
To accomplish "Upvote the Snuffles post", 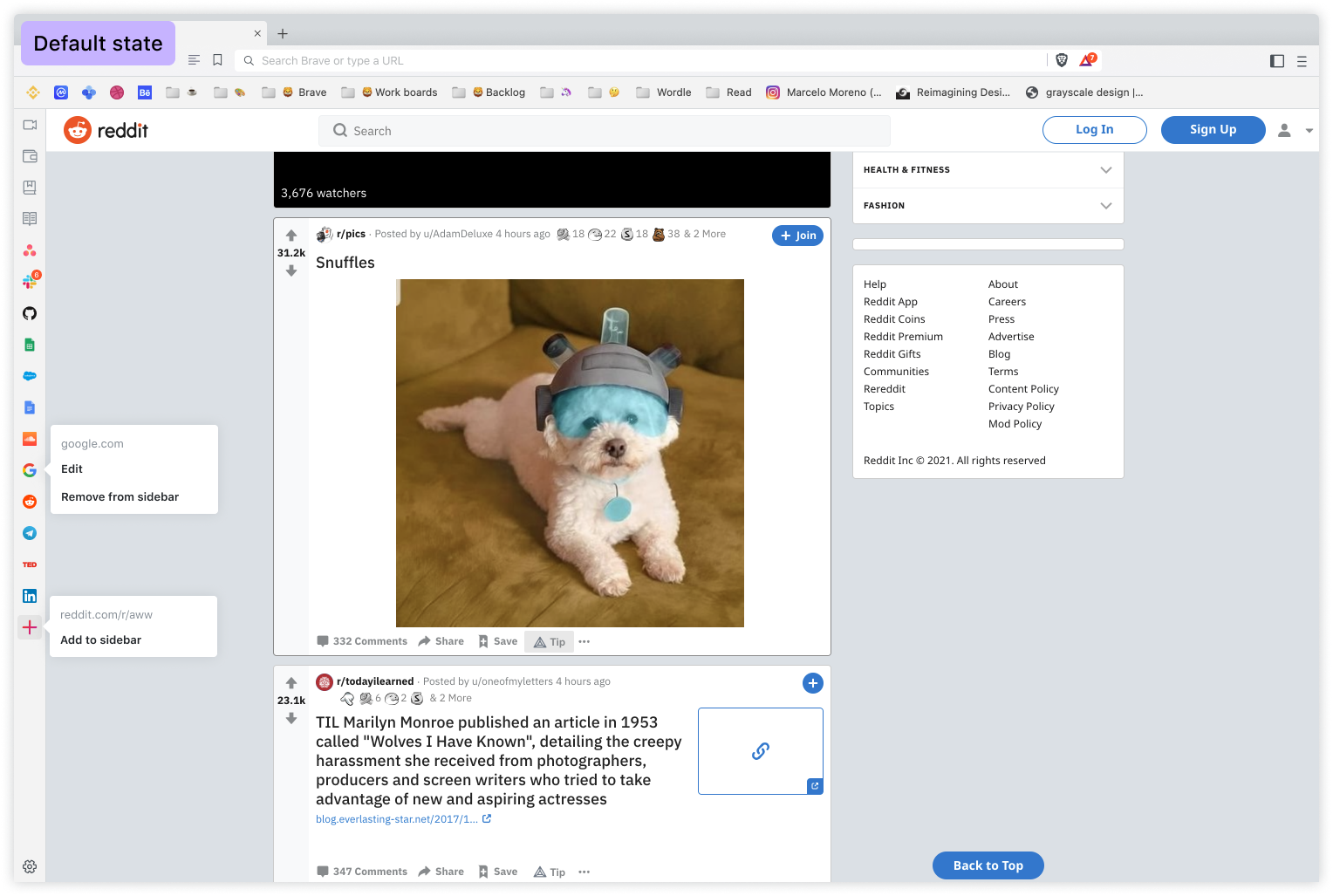I will pos(291,235).
